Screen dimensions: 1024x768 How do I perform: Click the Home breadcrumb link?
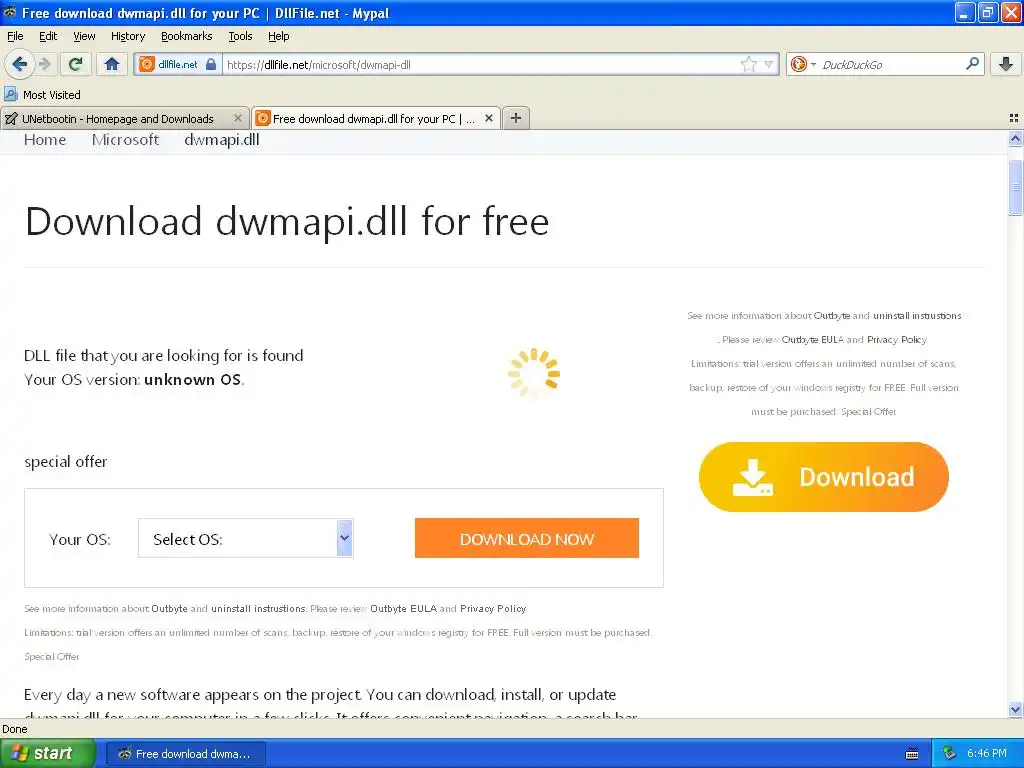click(x=44, y=140)
